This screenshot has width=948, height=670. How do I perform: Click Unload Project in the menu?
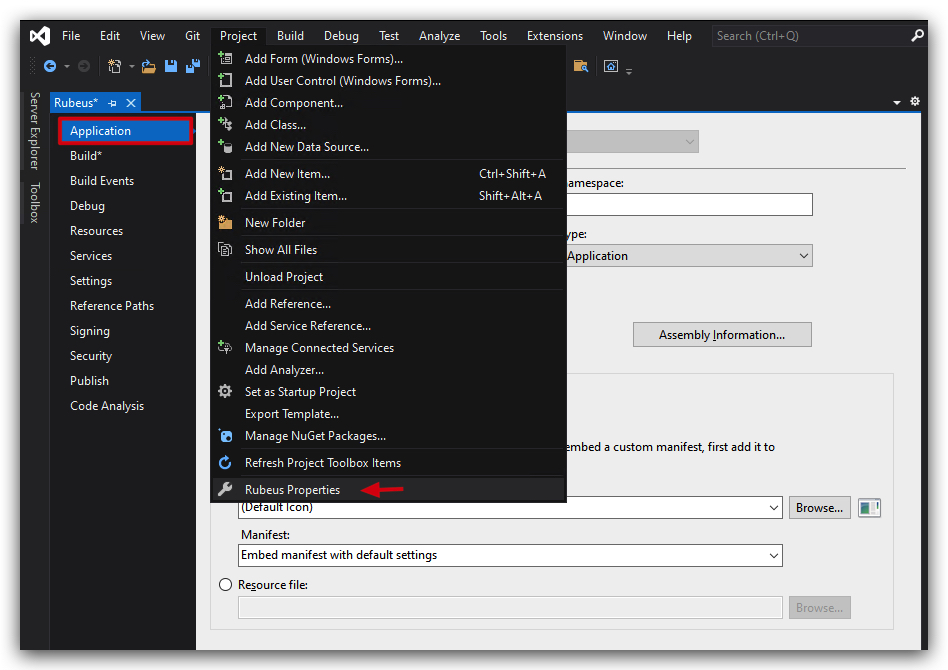coord(389,277)
